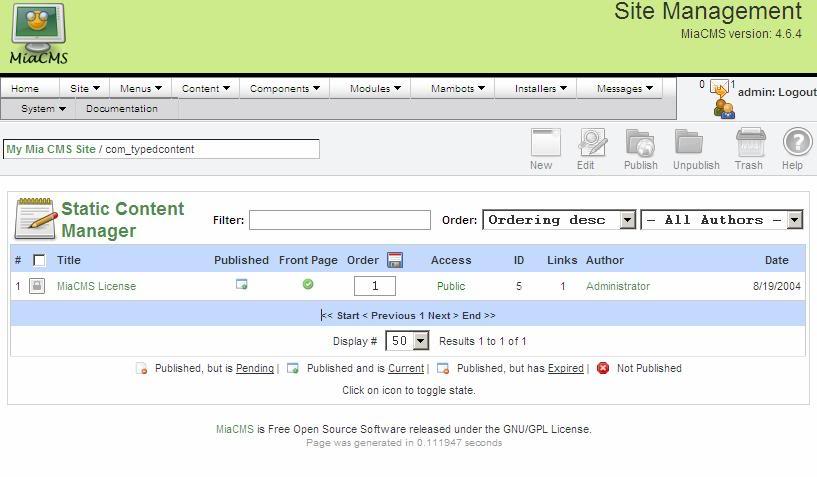This screenshot has width=817, height=477.
Task: Open the System menu
Action: pos(43,108)
